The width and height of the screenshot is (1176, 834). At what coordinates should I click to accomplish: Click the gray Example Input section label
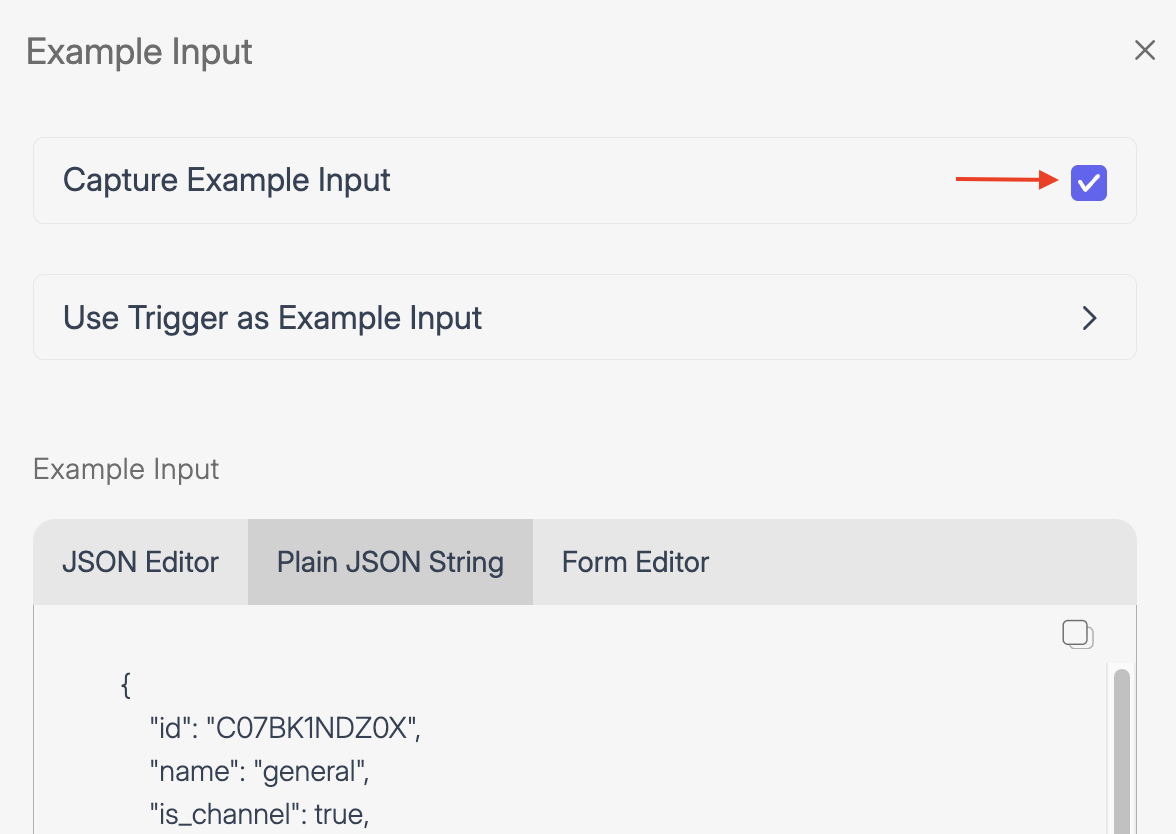(126, 469)
